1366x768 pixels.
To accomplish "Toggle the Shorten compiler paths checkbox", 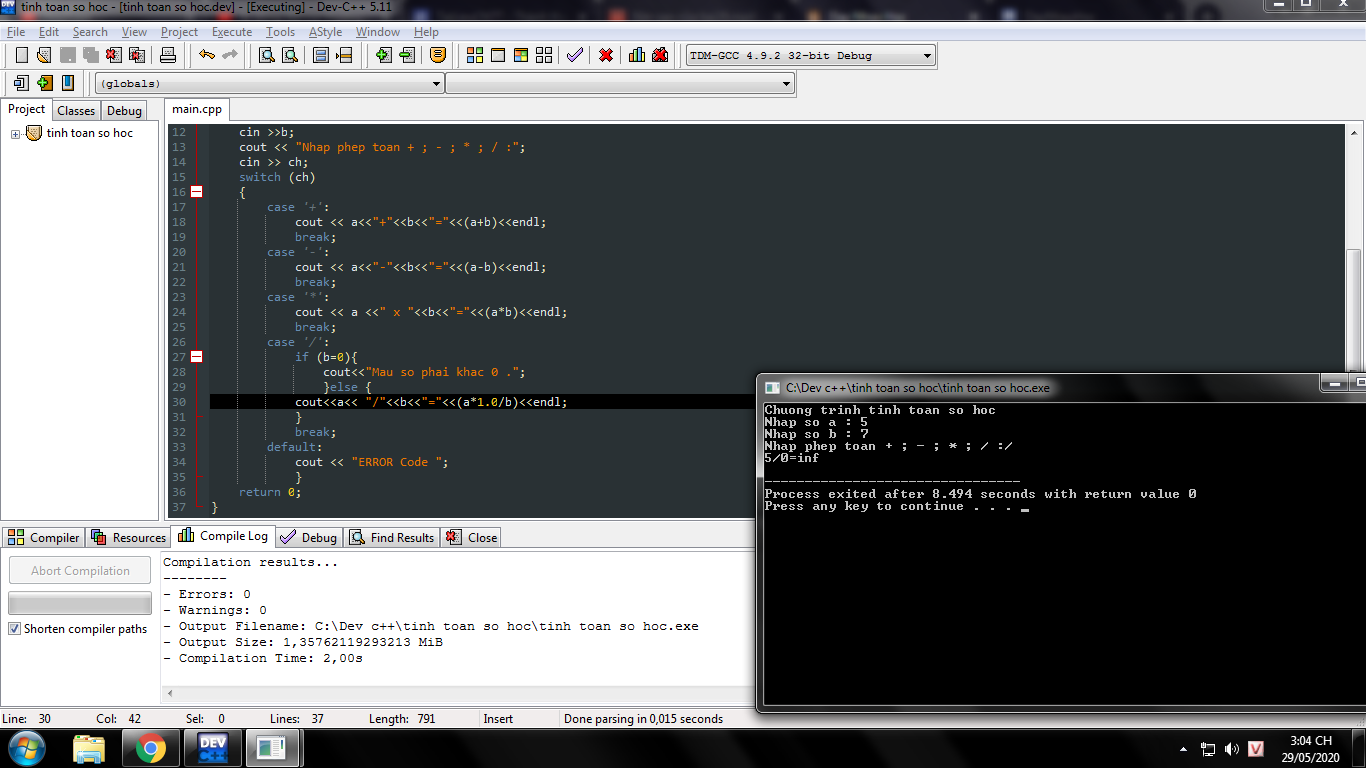I will click(15, 629).
